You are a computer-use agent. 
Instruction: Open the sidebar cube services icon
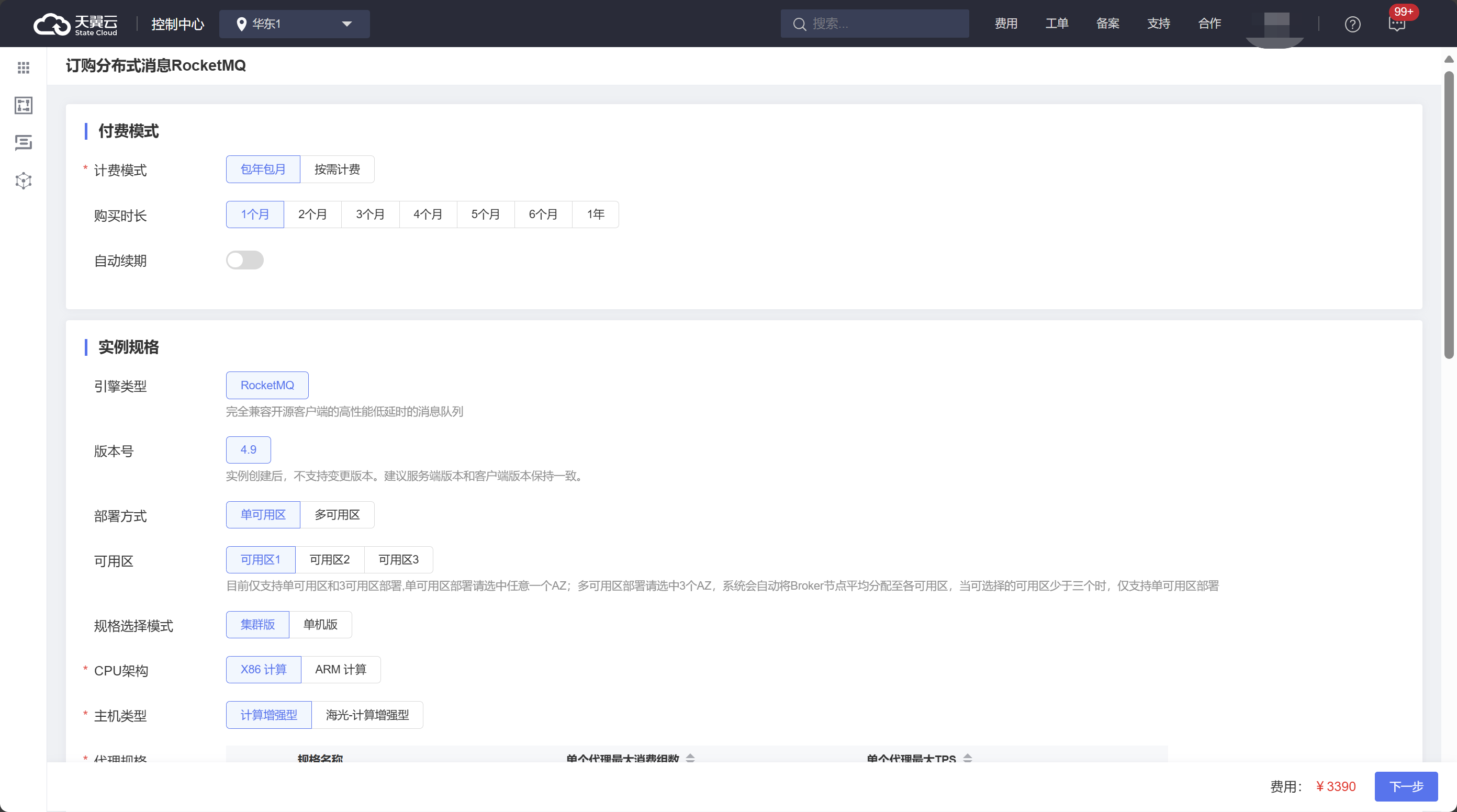pyautogui.click(x=23, y=181)
